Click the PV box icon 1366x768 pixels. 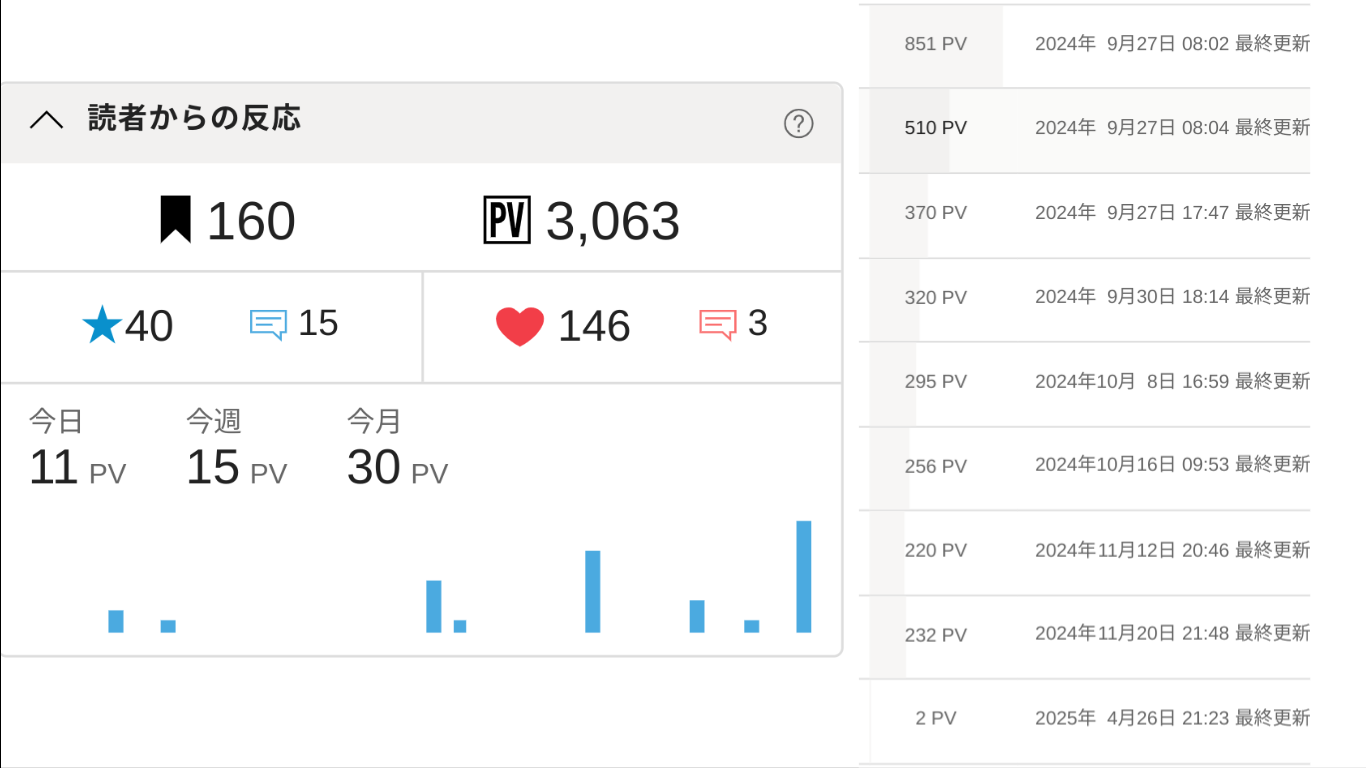click(x=507, y=220)
